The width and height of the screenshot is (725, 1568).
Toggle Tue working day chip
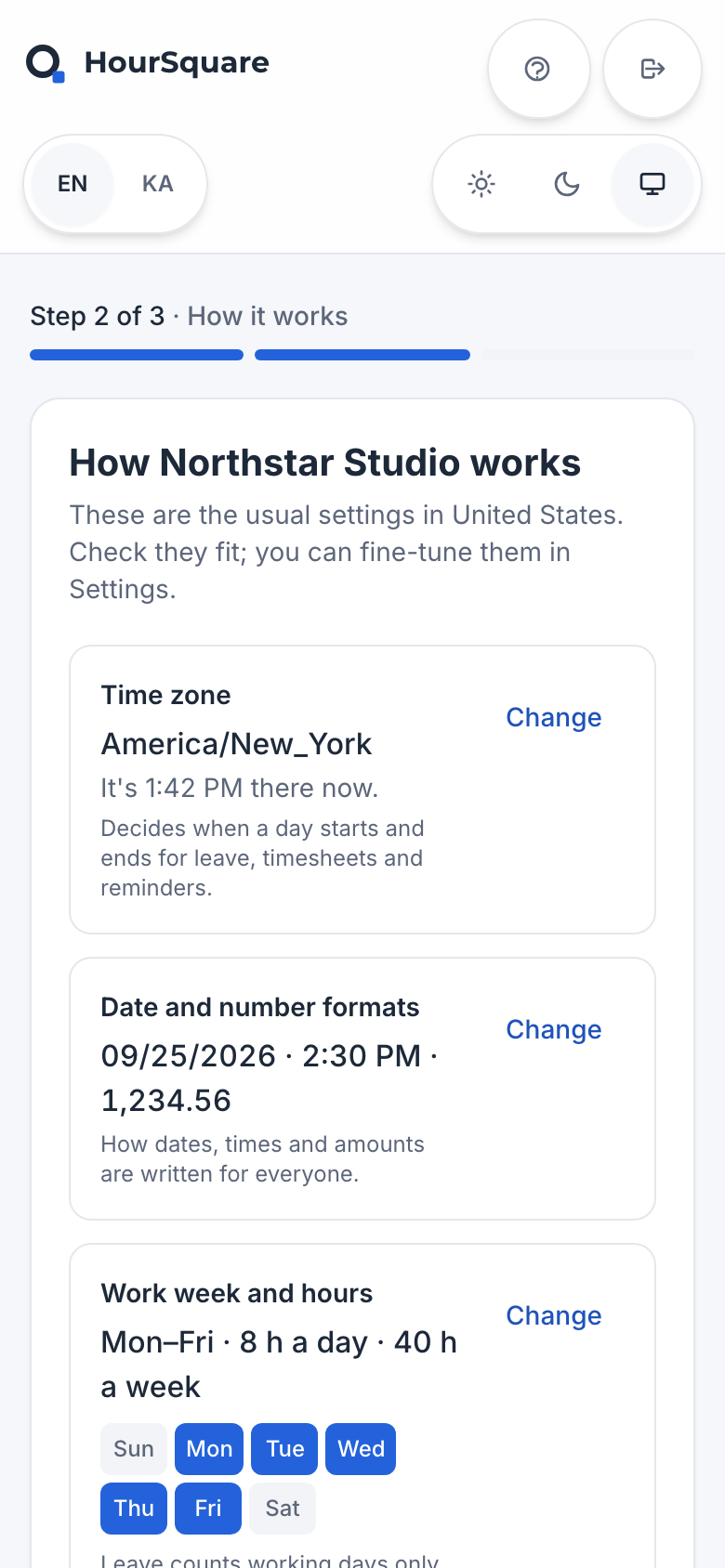pos(284,1449)
